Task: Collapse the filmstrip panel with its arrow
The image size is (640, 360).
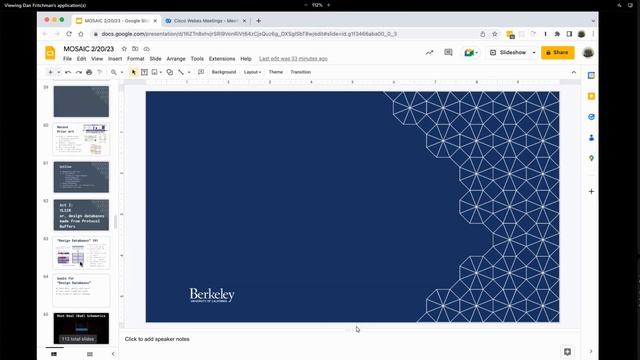Action: (113, 354)
